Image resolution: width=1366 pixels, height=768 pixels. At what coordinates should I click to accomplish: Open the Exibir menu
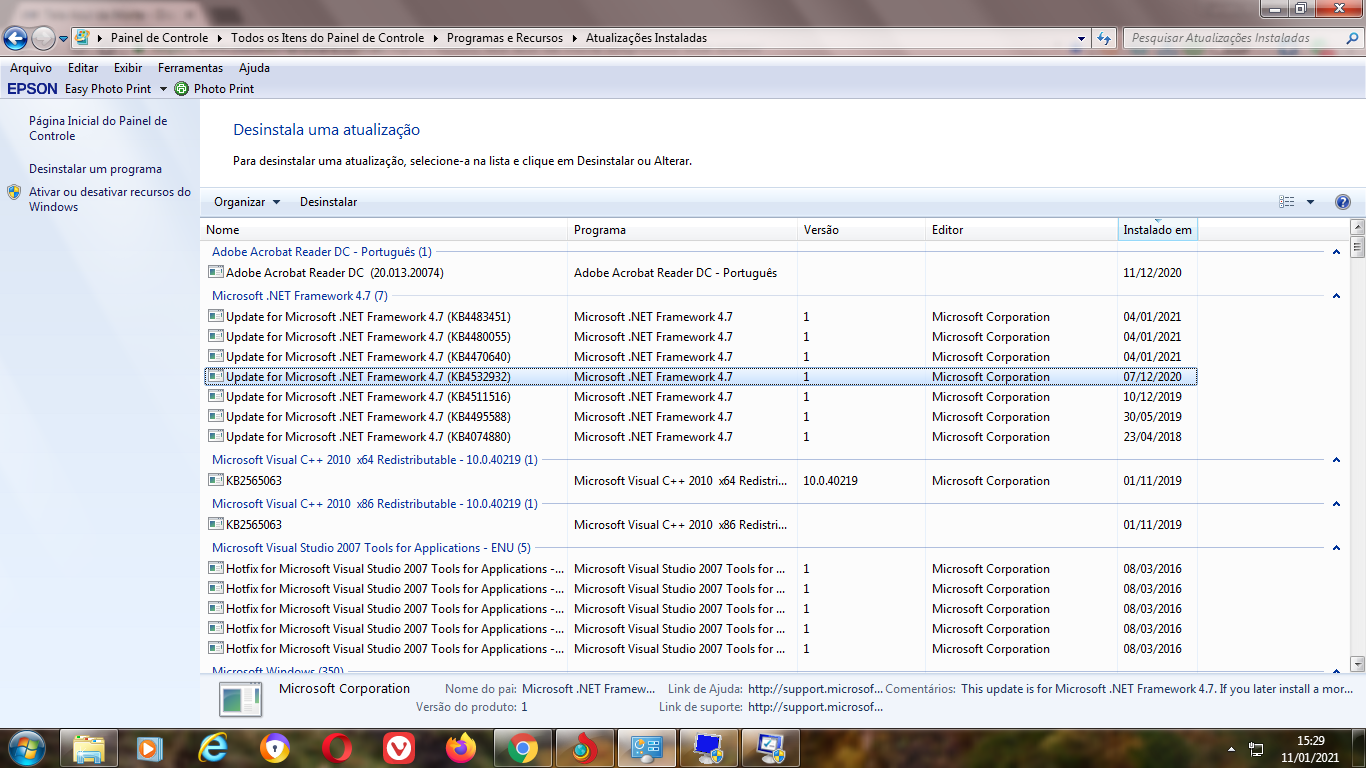(x=128, y=68)
